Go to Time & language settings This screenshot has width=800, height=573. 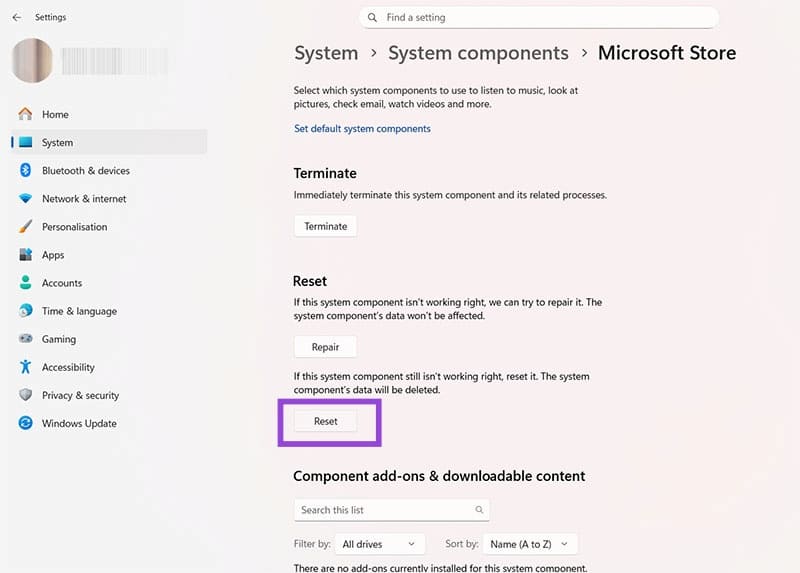109,311
